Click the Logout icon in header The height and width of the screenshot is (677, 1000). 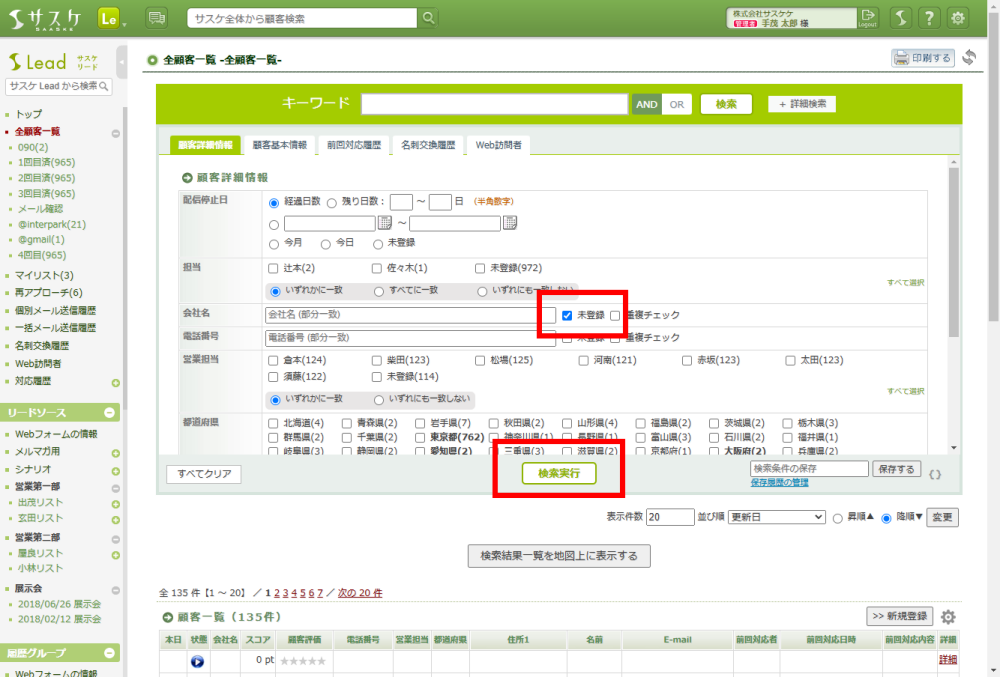868,18
